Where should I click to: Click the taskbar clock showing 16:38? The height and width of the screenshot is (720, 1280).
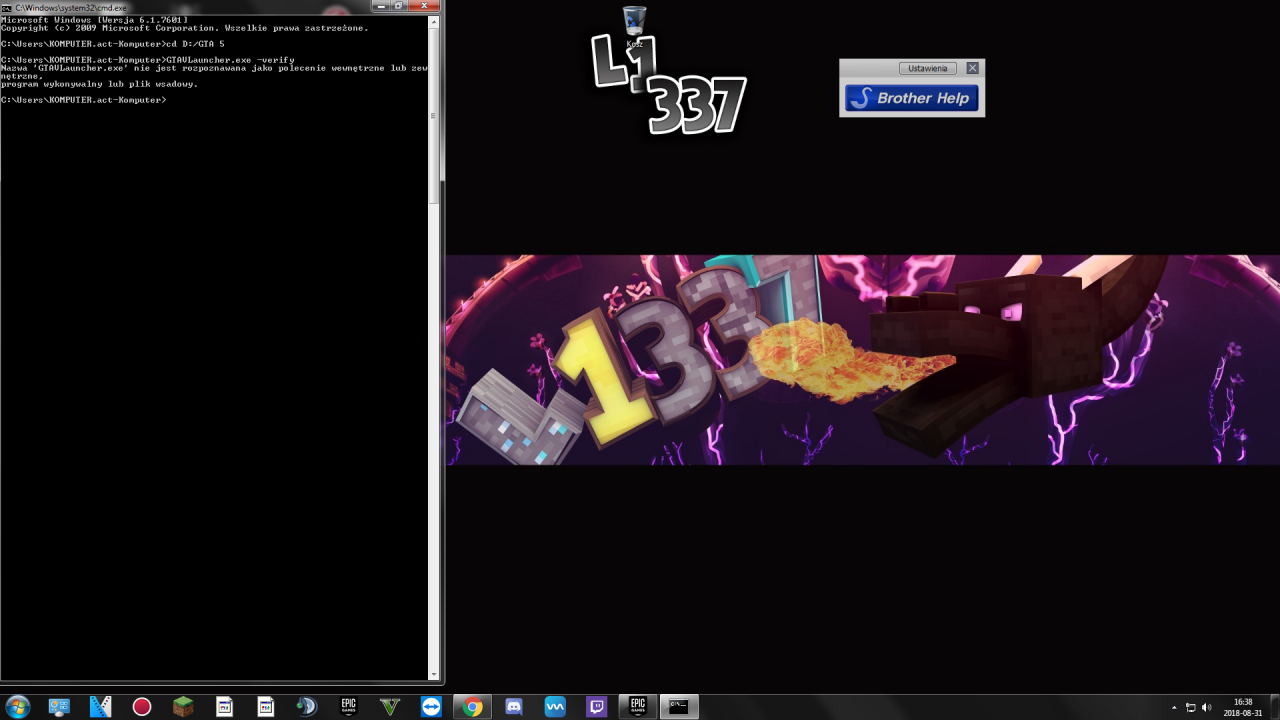pos(1243,707)
